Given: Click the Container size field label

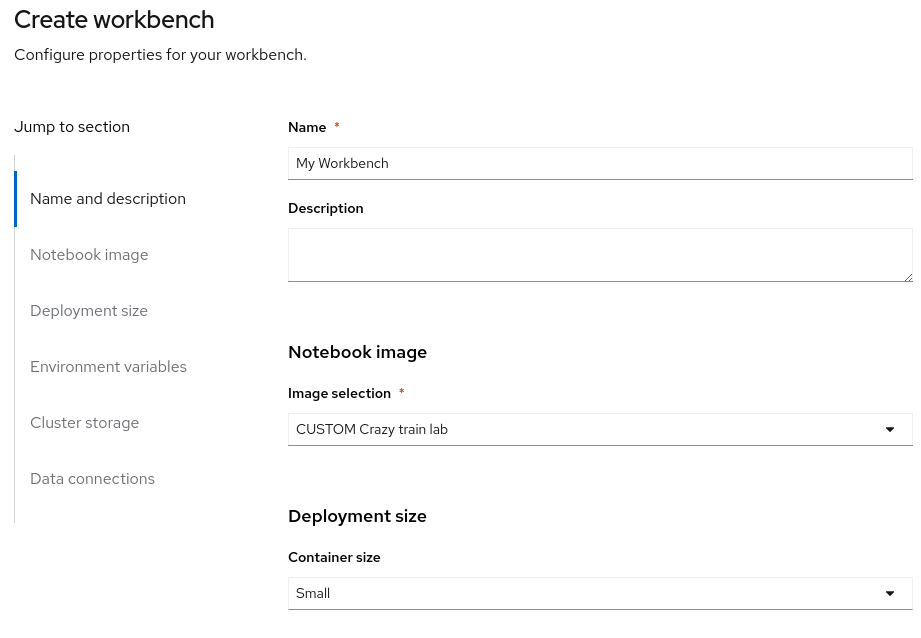Looking at the screenshot, I should click(334, 557).
